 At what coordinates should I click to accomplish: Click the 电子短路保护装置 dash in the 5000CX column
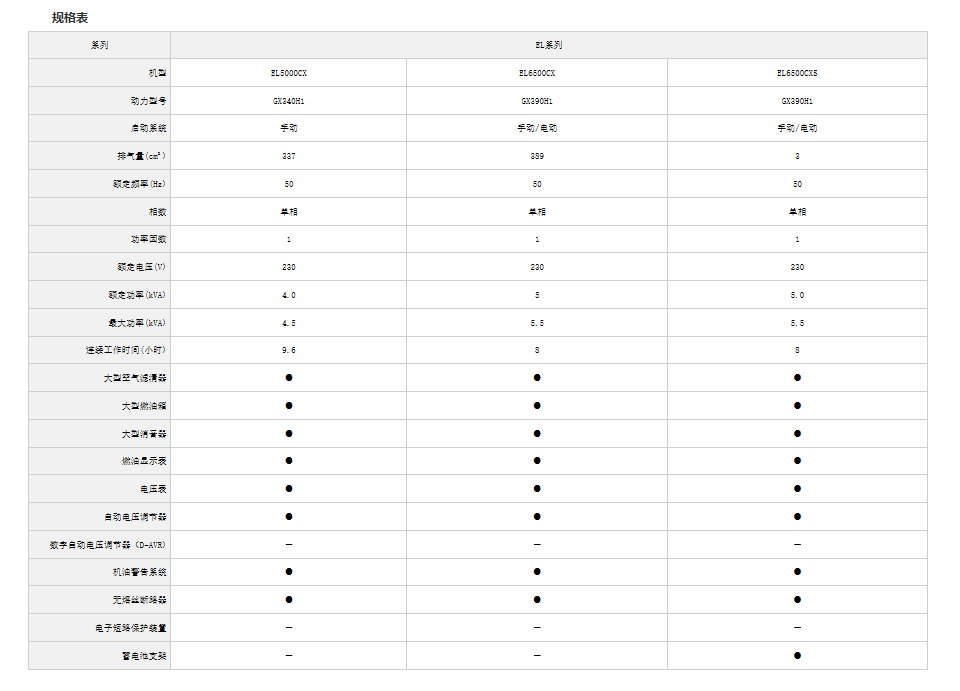289,627
